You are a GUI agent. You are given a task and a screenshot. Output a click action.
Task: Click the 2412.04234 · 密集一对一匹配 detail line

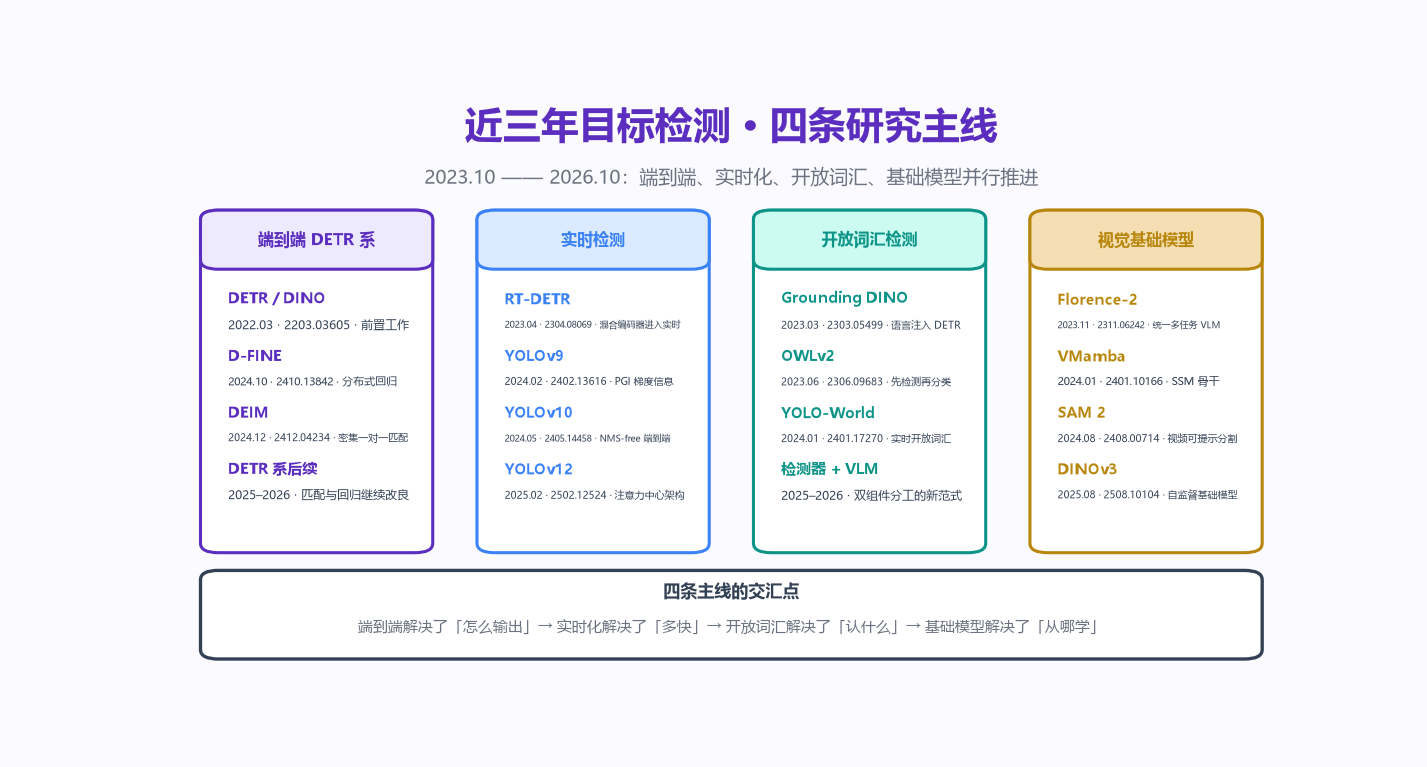[318, 438]
